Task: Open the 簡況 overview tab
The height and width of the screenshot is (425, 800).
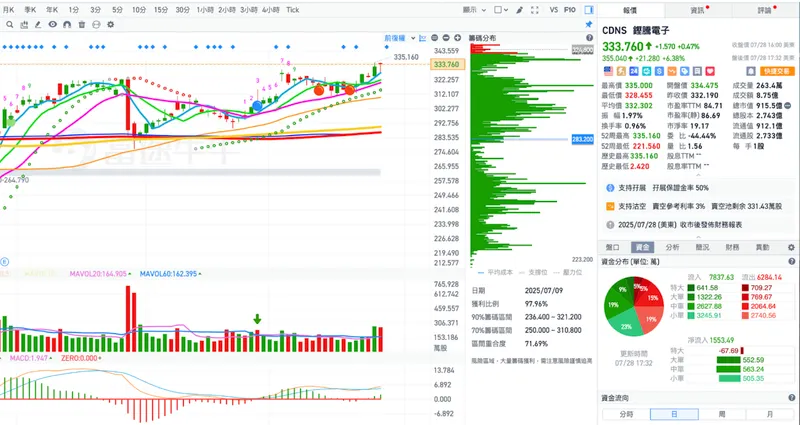Action: pos(703,247)
